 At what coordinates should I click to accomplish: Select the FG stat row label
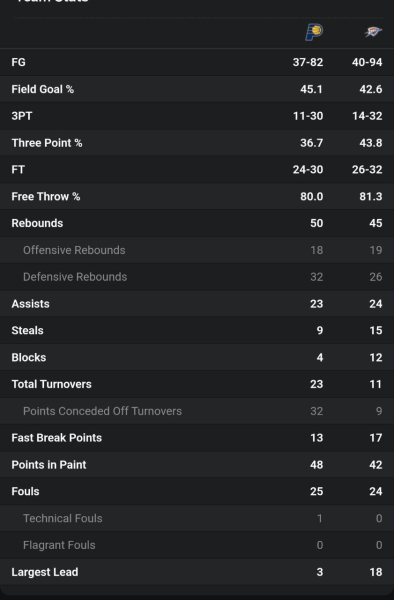18,62
